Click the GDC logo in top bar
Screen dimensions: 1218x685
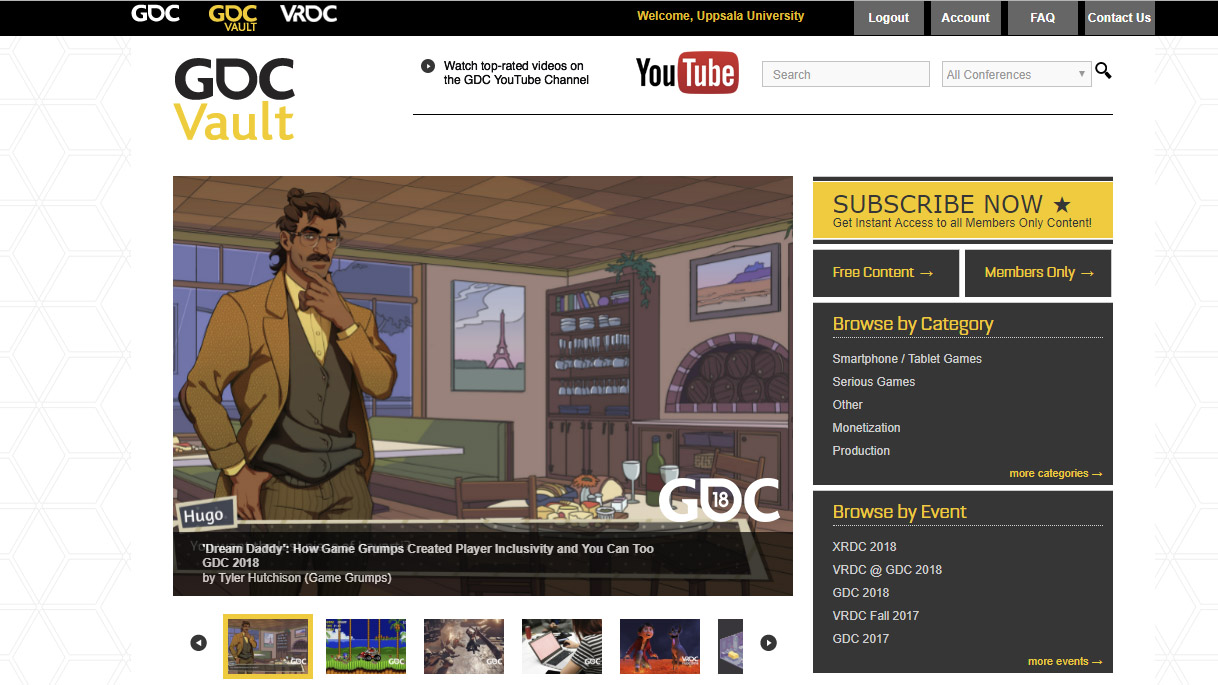click(x=155, y=14)
